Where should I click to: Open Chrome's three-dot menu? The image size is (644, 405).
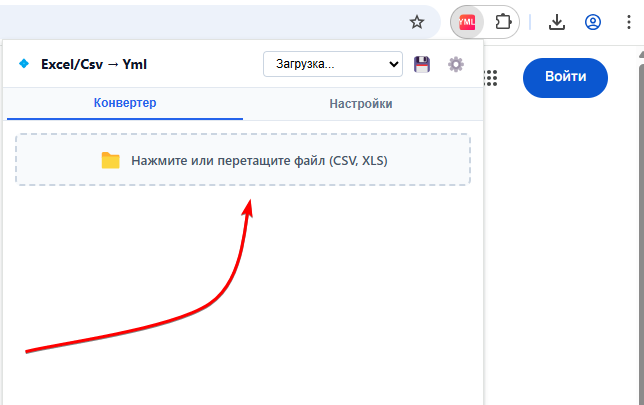[x=628, y=21]
